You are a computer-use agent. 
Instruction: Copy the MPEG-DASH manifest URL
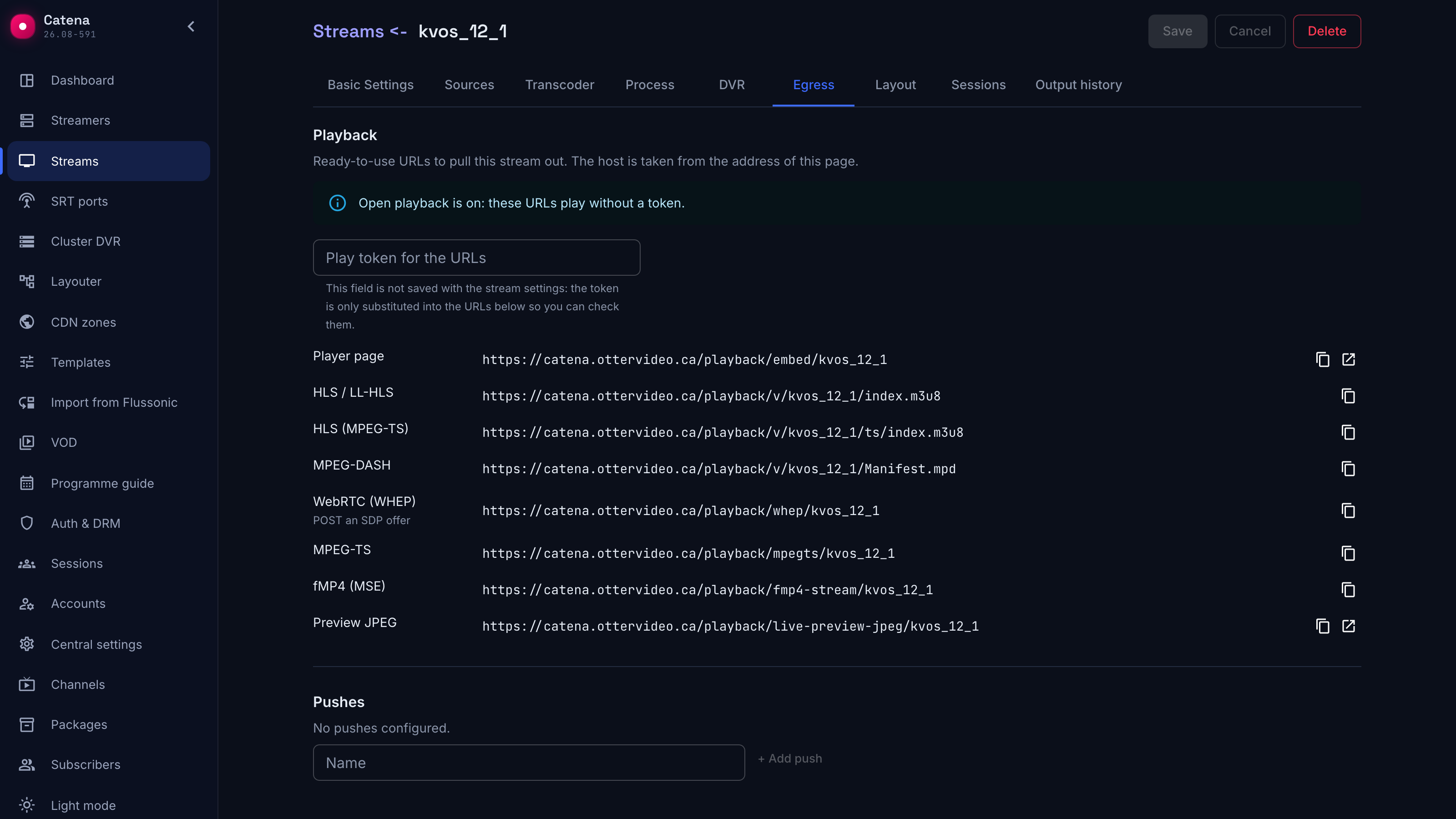[1349, 469]
